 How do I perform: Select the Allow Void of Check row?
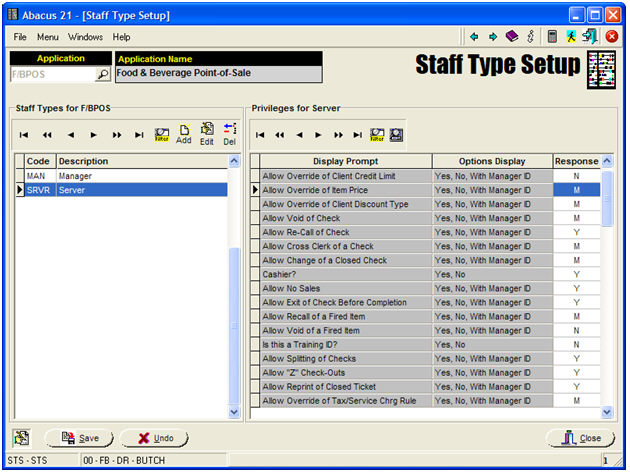point(345,218)
